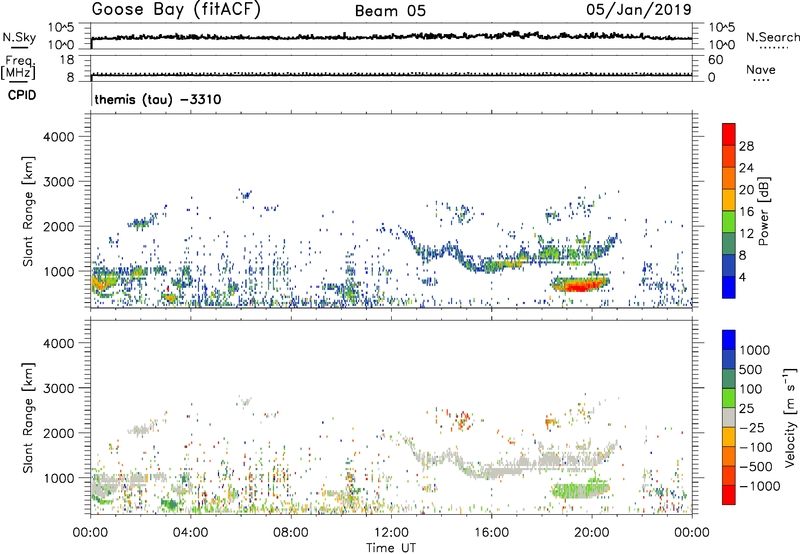Click the 'N.Search' legend label
This screenshot has height=554, width=800.
[772, 37]
